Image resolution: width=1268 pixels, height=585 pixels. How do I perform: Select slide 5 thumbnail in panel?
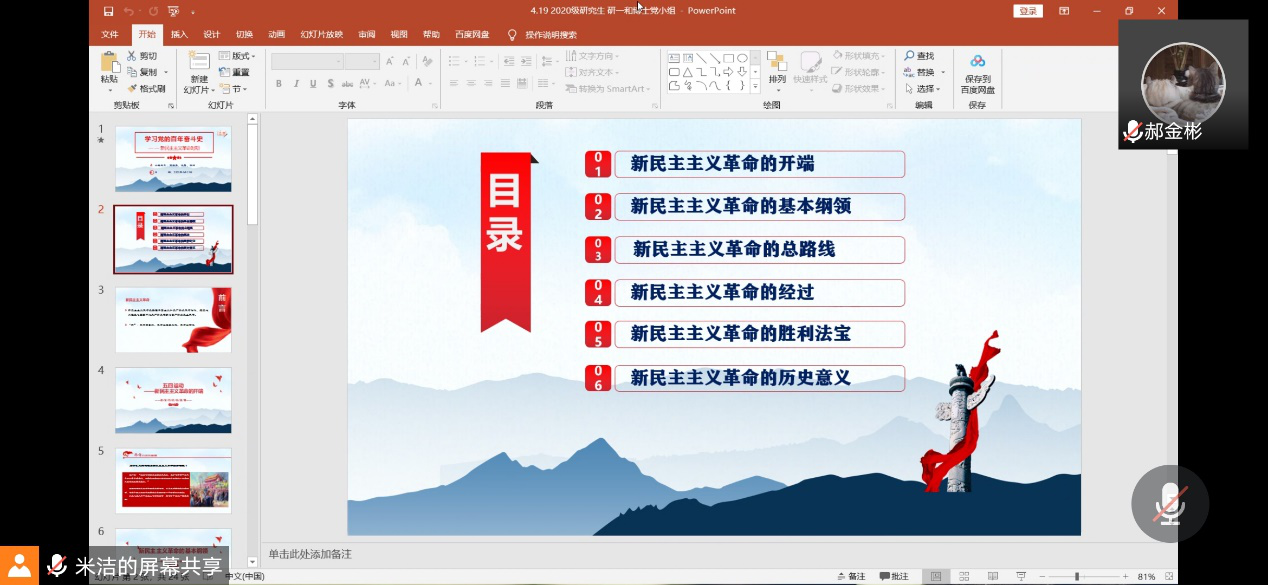point(173,481)
